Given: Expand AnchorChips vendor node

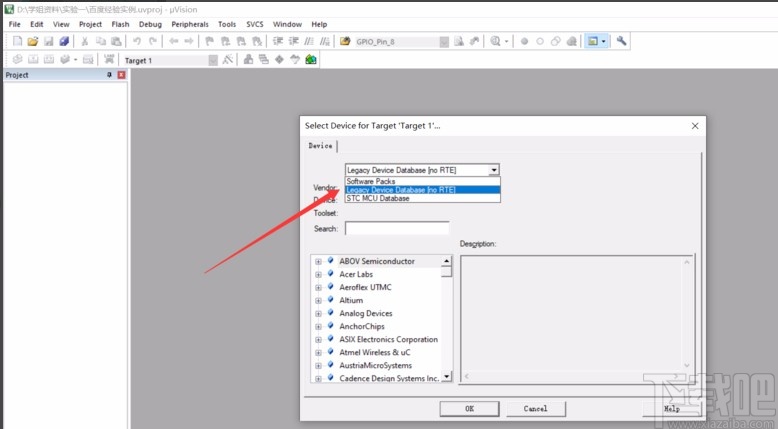Looking at the screenshot, I should (x=318, y=326).
